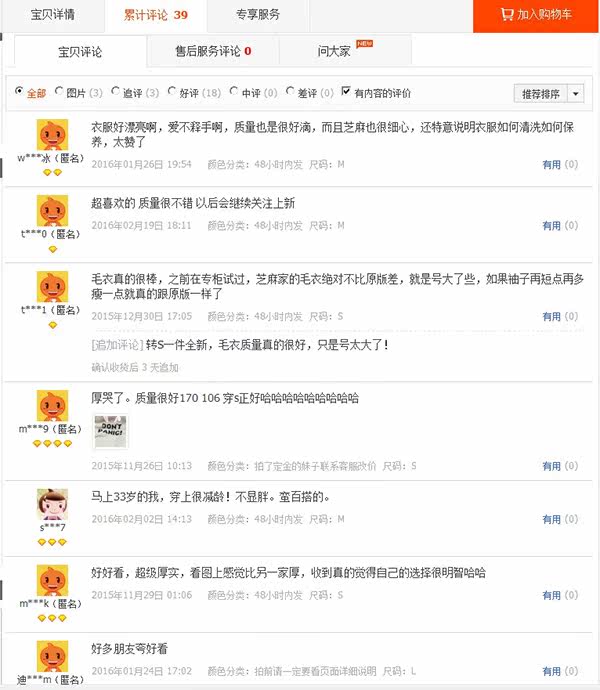Click the shopping cart icon in orange button
The image size is (600, 690).
507,14
